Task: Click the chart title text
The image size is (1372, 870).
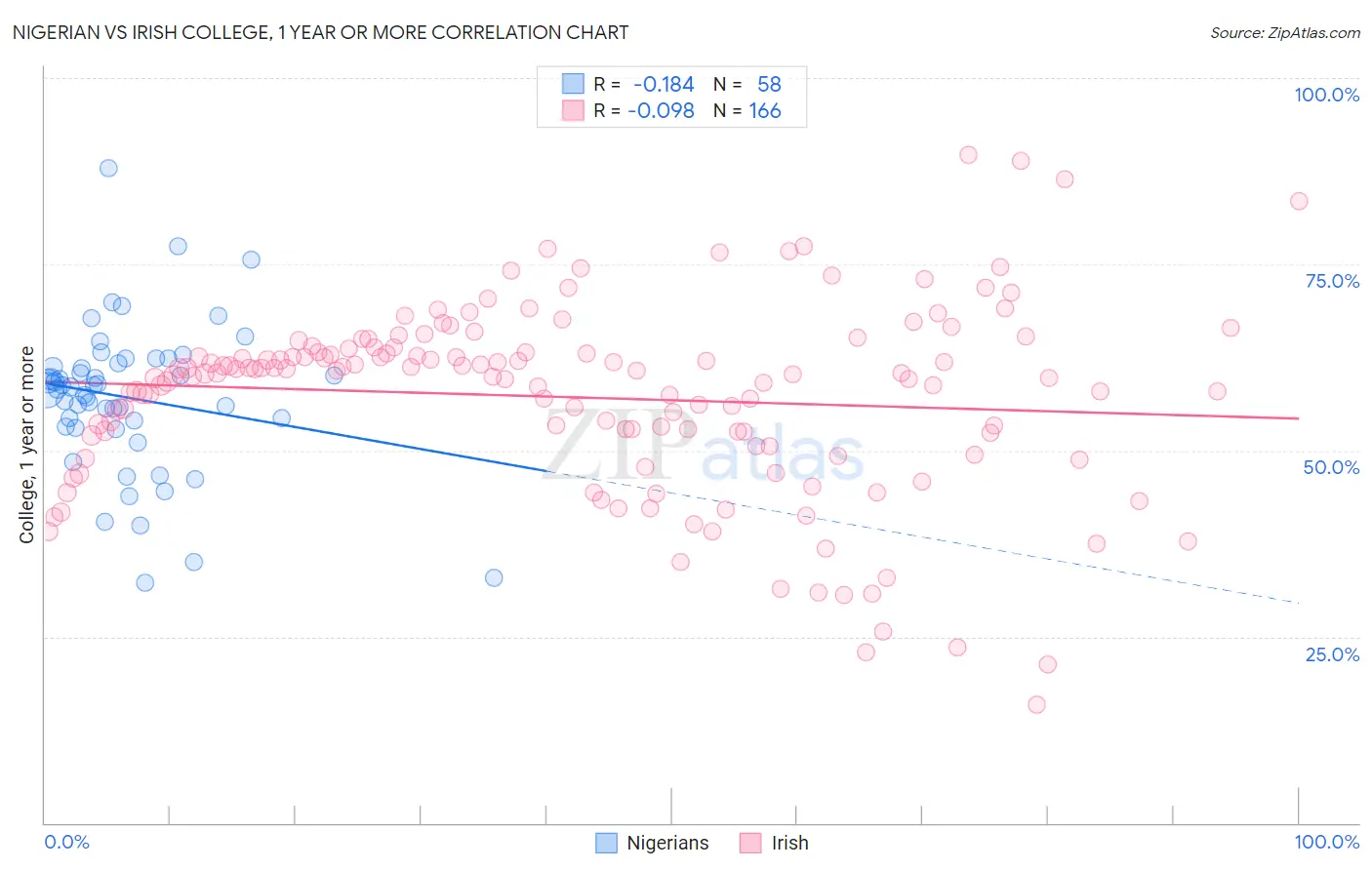Action: (320, 32)
